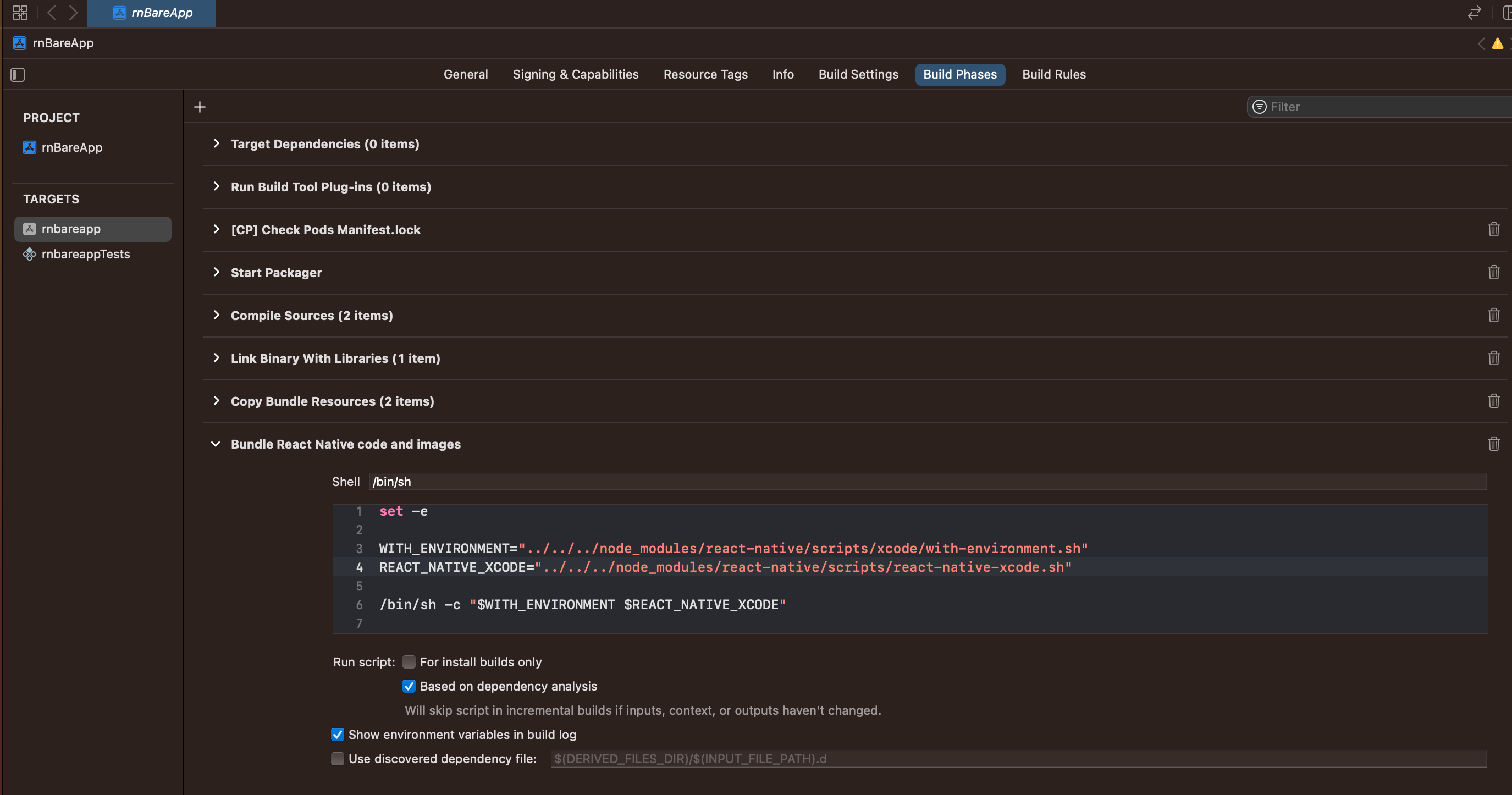Screen dimensions: 1512x795
Task: Enable For install builds only checkbox
Action: click(x=409, y=662)
